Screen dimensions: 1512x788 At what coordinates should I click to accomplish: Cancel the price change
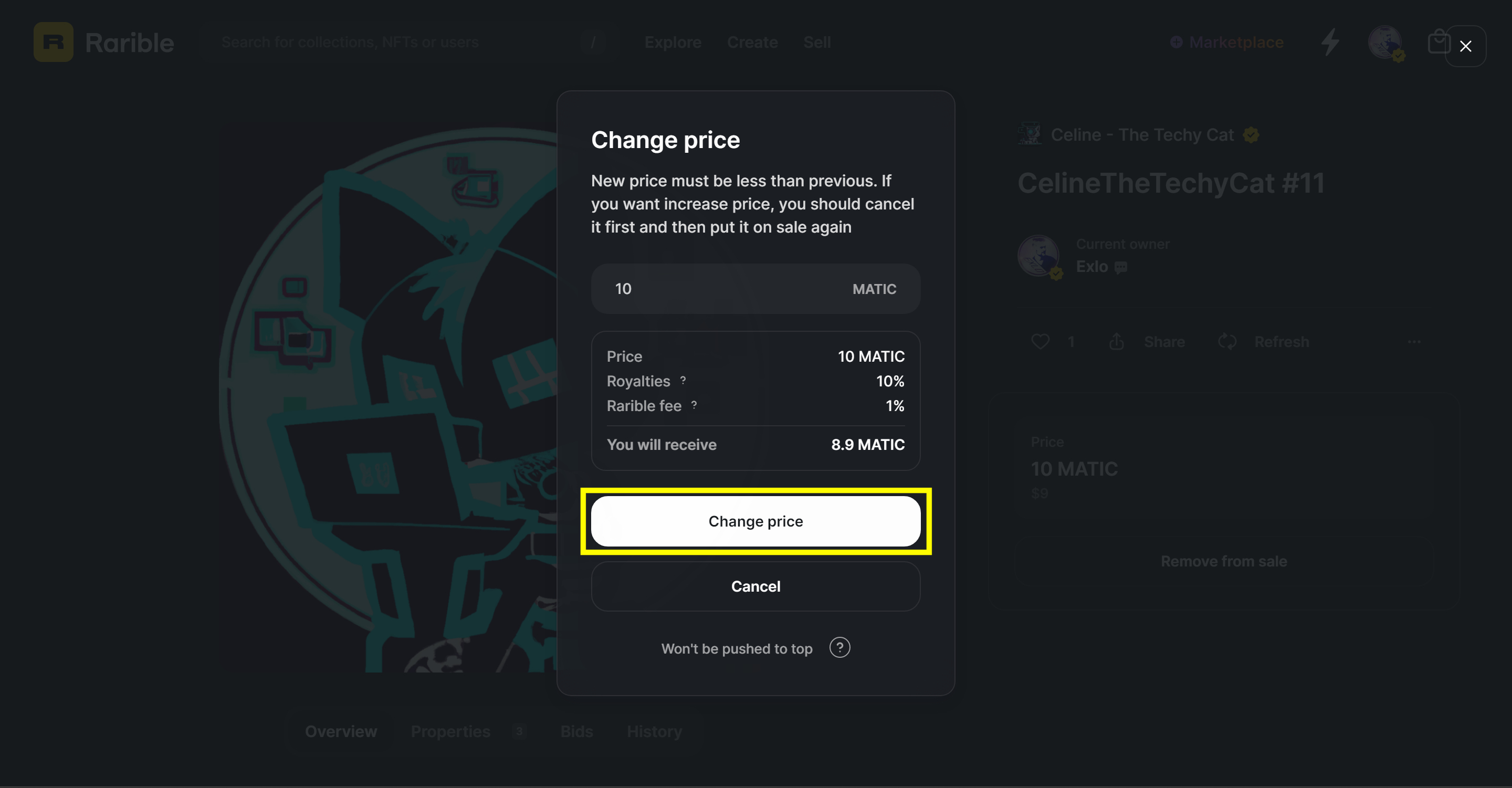pyautogui.click(x=755, y=586)
